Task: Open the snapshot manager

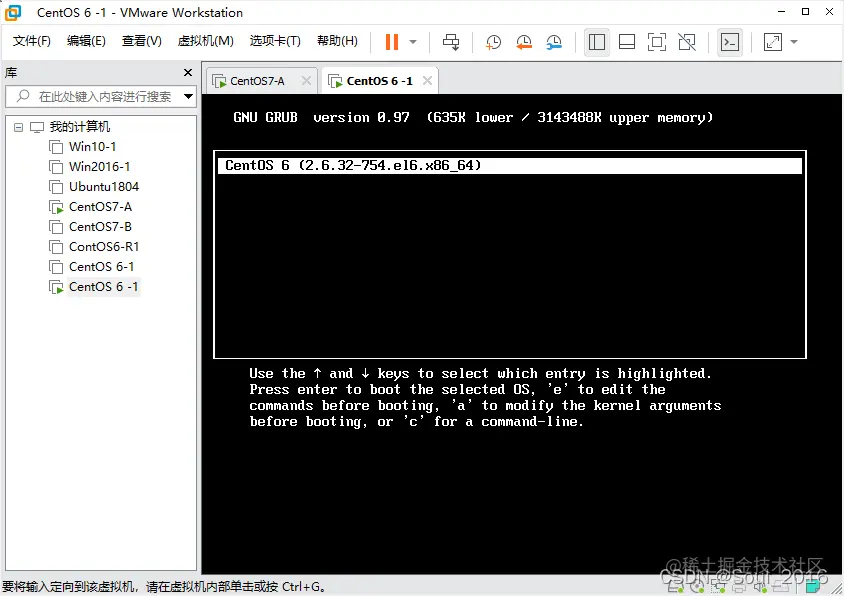Action: coord(554,42)
